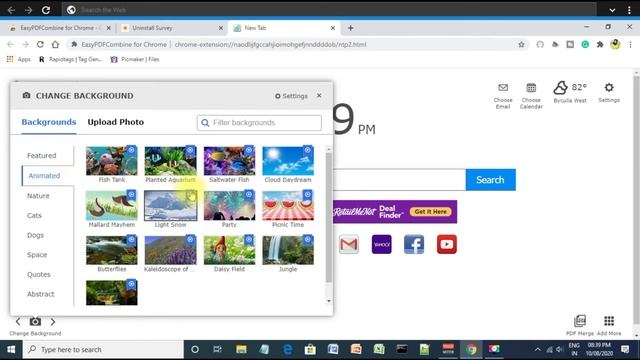Open the YouTube shortcut icon
640x360 pixels.
pyautogui.click(x=447, y=244)
